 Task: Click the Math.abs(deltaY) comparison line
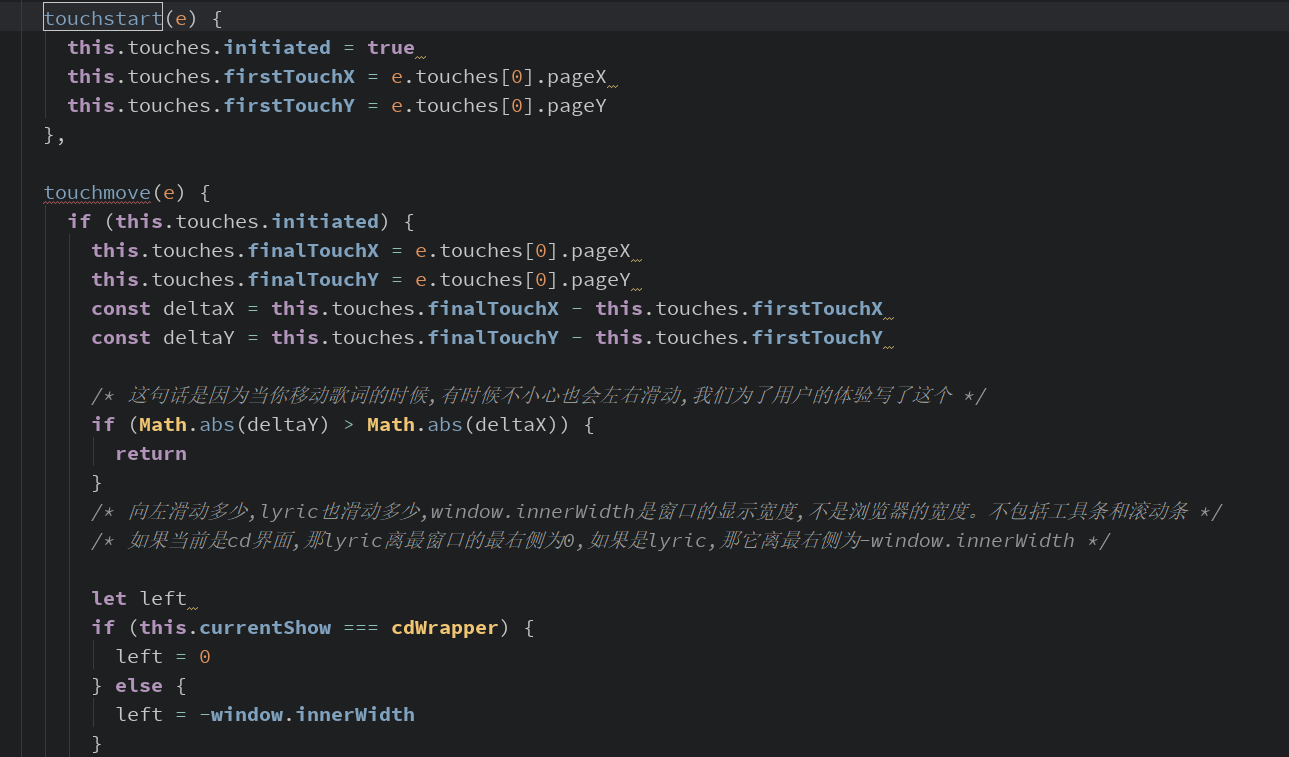tap(343, 424)
